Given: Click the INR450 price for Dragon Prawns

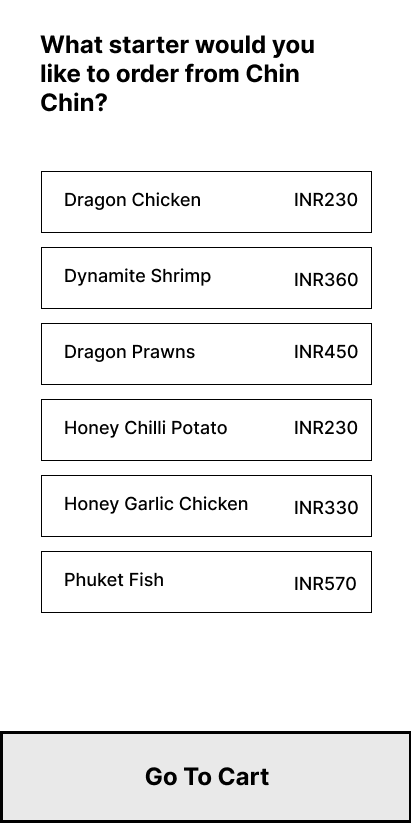Looking at the screenshot, I should [x=326, y=352].
